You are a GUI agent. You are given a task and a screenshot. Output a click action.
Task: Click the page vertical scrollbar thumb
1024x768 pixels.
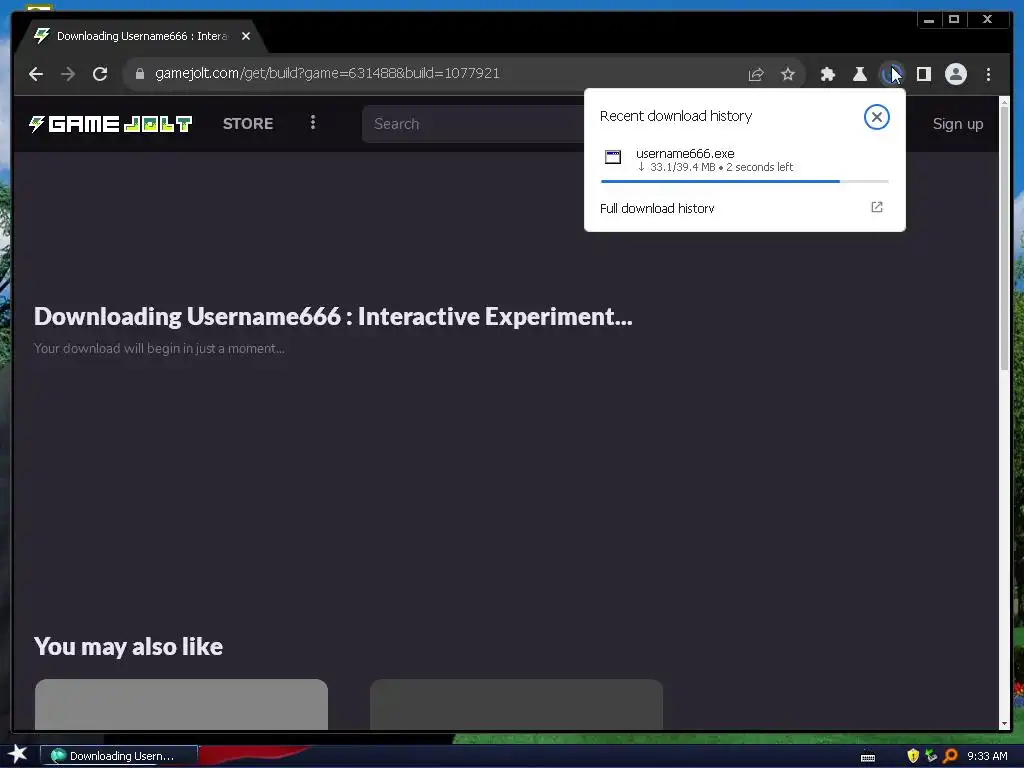tap(1004, 238)
